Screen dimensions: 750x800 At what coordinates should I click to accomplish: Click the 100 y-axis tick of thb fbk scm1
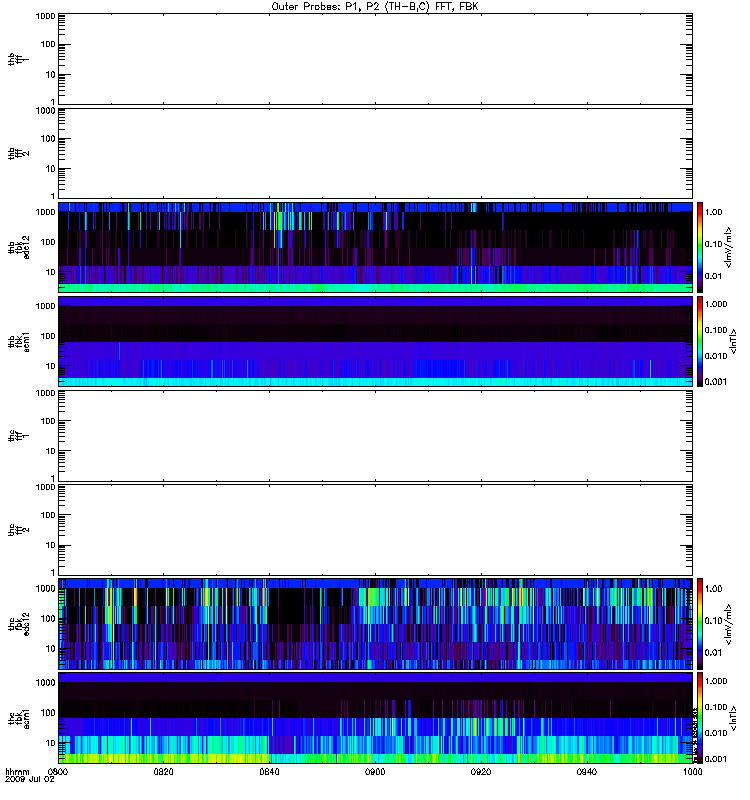coord(48,336)
